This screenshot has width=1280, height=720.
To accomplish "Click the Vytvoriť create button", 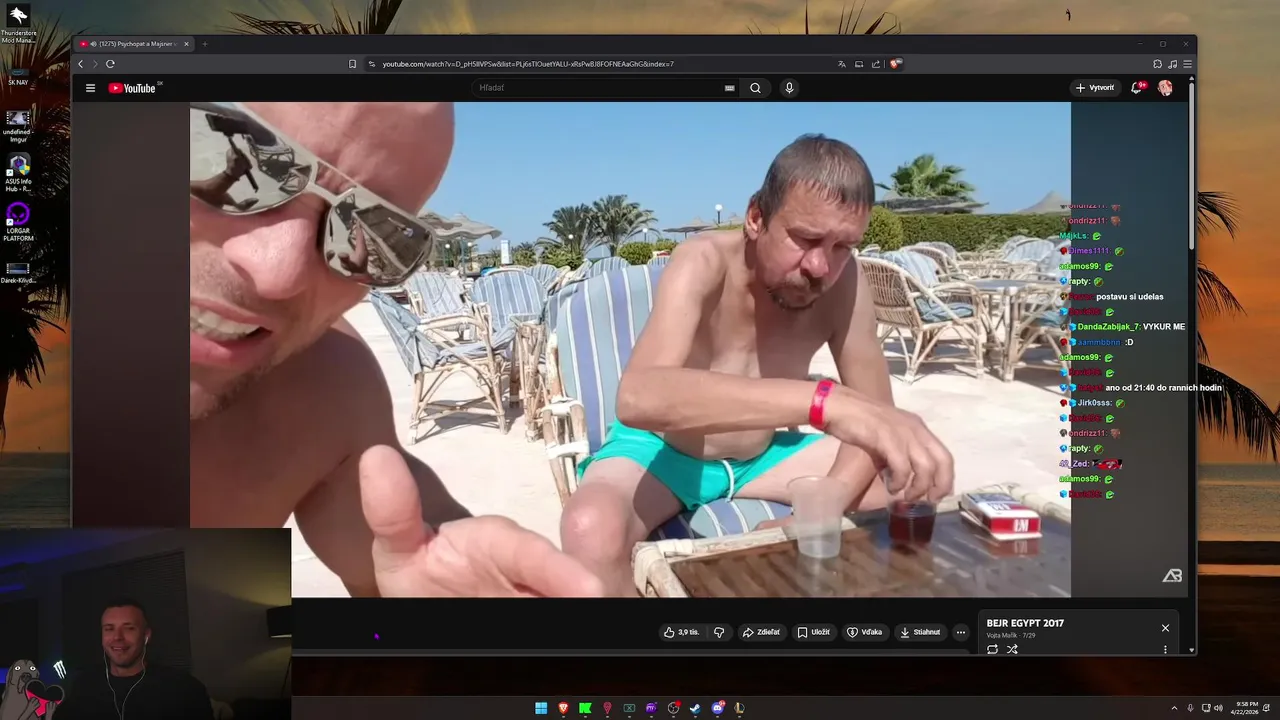I will 1095,88.
